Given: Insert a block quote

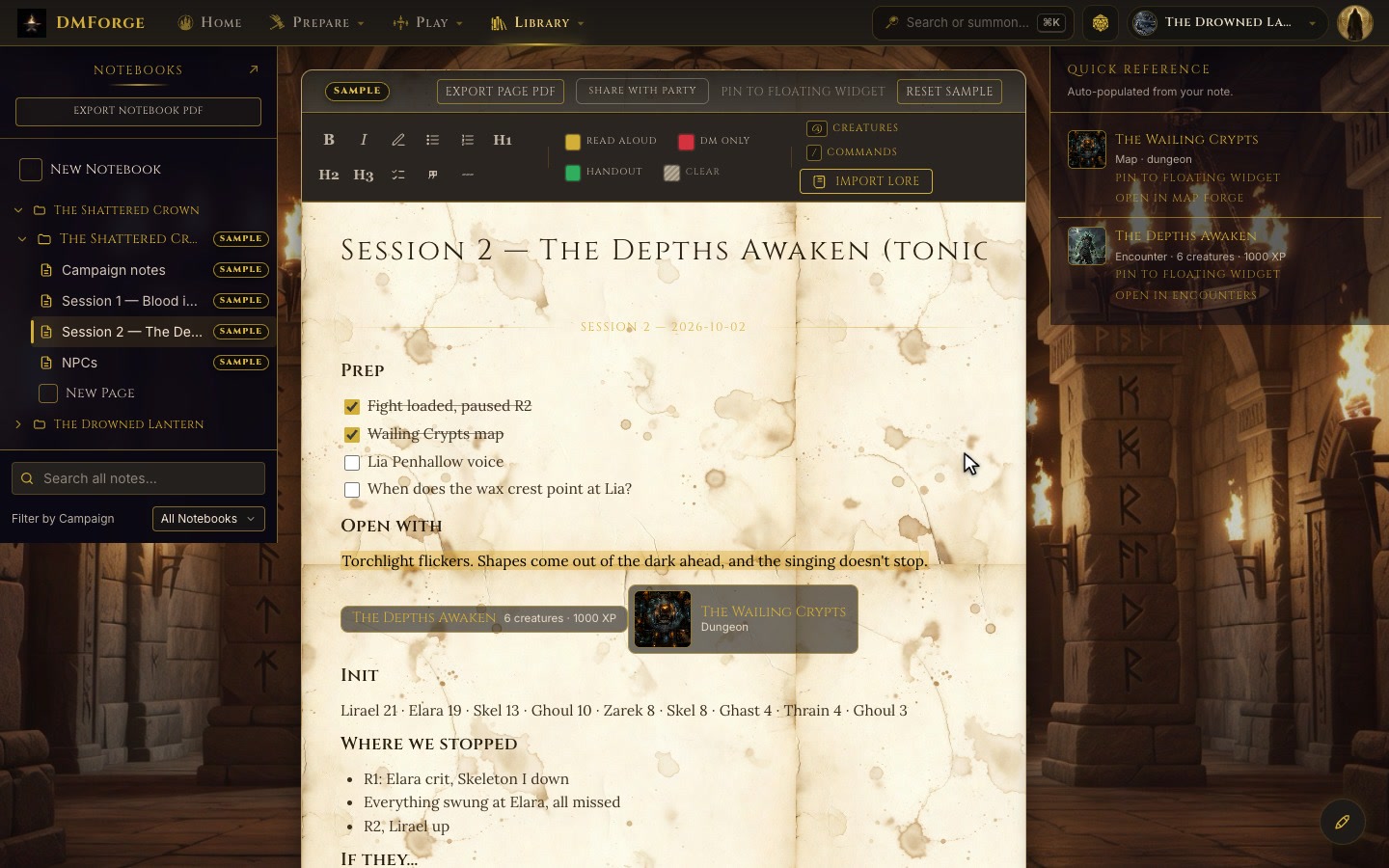Looking at the screenshot, I should point(433,175).
